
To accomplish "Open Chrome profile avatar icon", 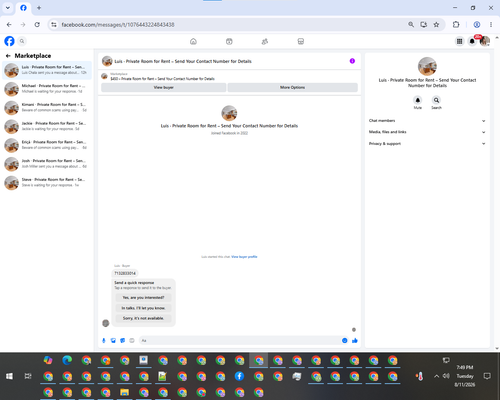I will pos(477,25).
